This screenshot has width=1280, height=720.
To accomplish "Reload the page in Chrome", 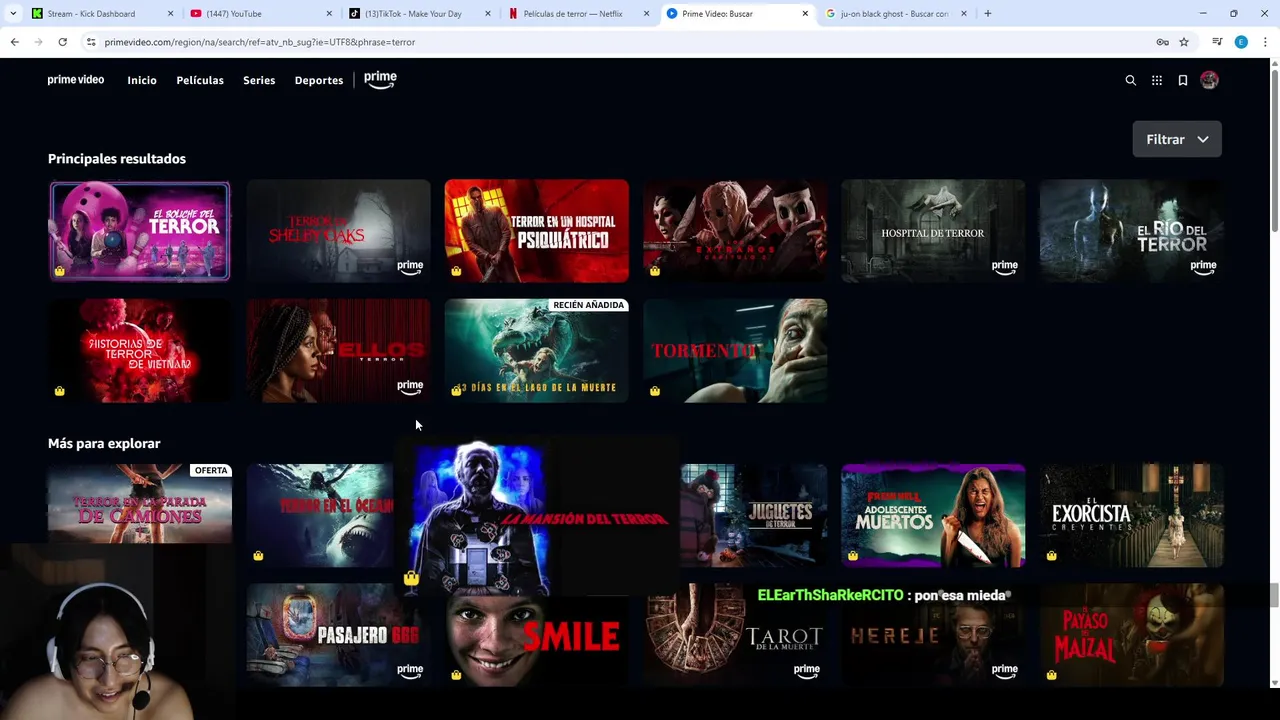I will [x=62, y=42].
